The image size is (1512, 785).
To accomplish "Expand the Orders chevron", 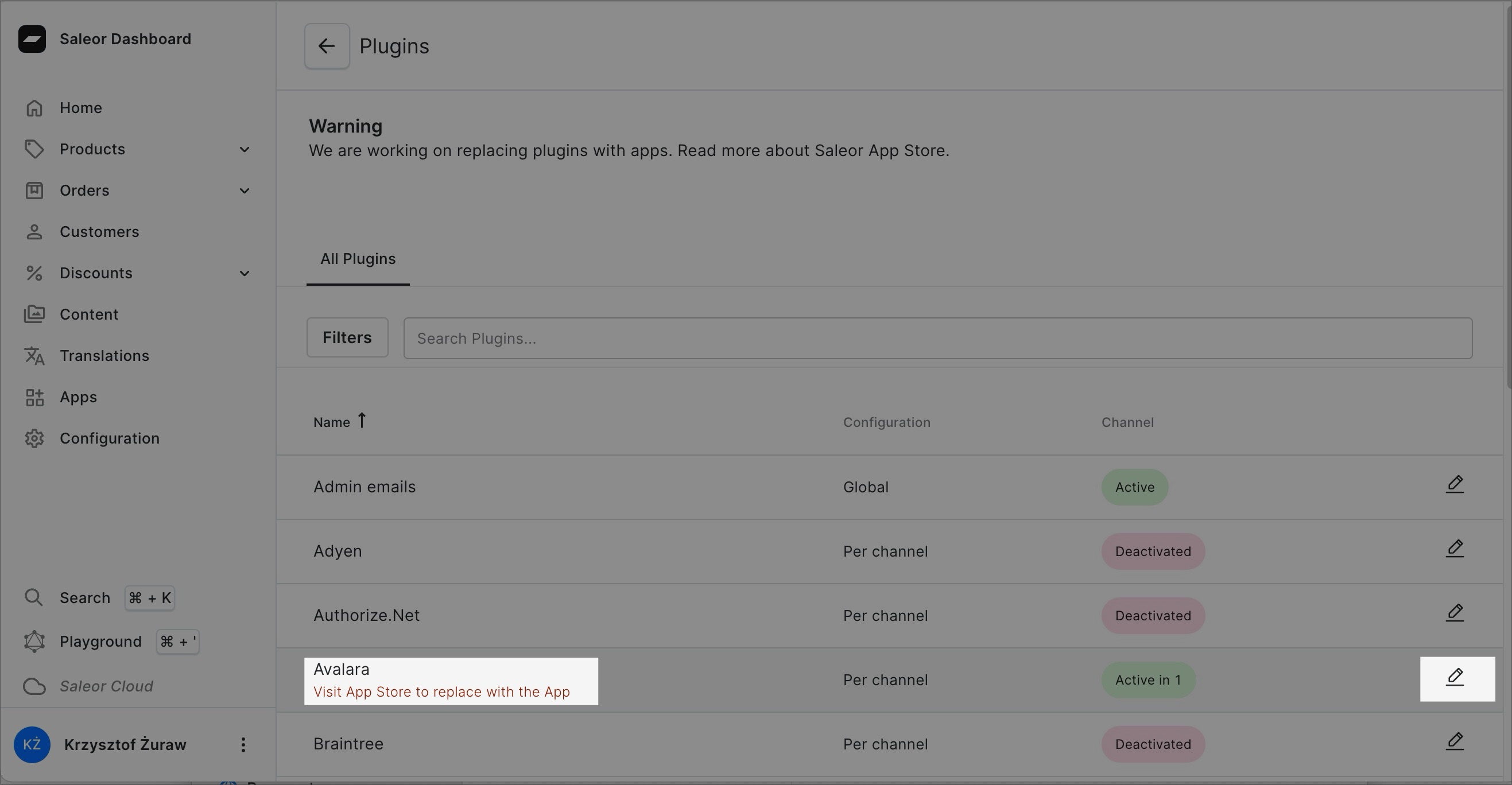I will pos(244,191).
